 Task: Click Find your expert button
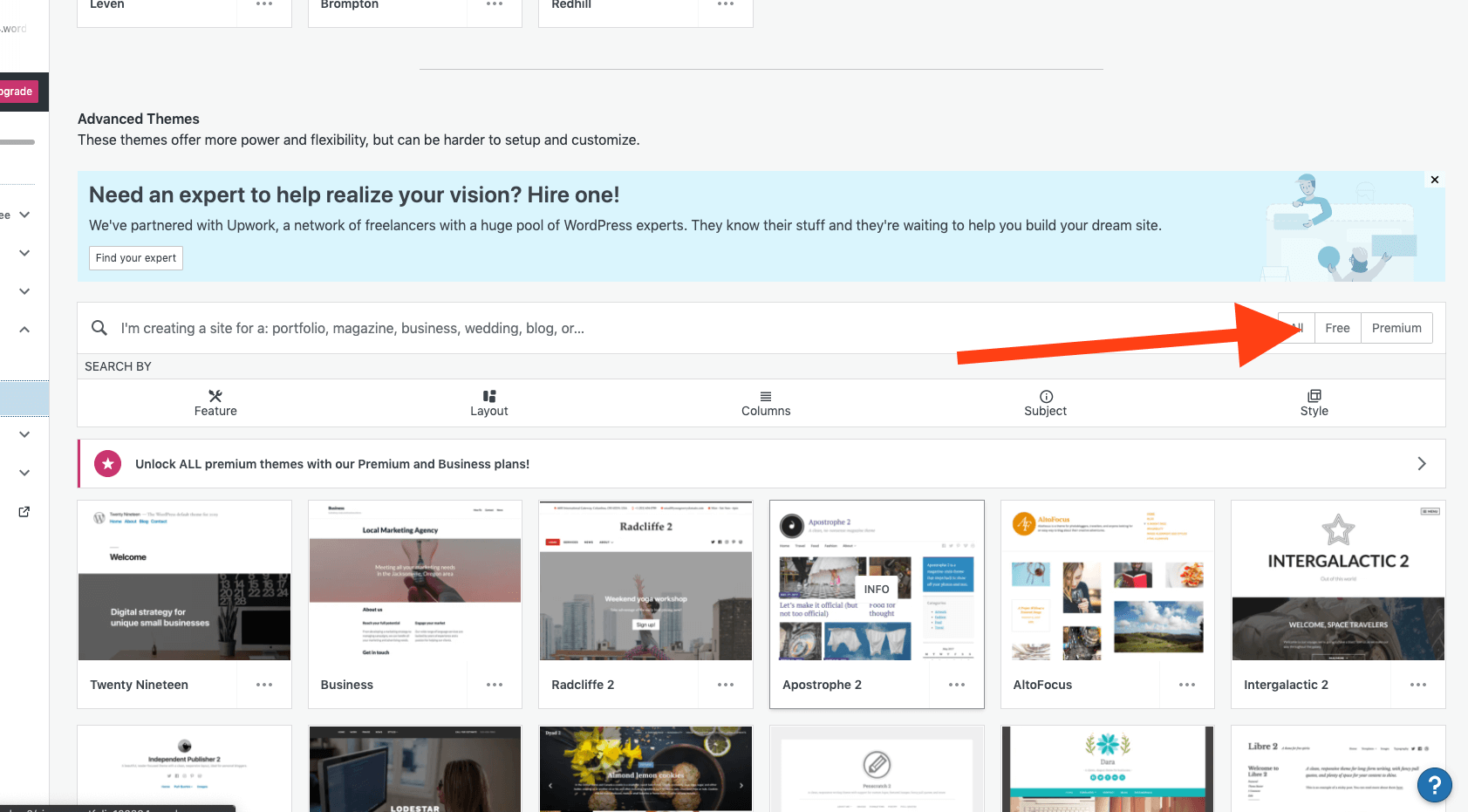click(x=136, y=258)
